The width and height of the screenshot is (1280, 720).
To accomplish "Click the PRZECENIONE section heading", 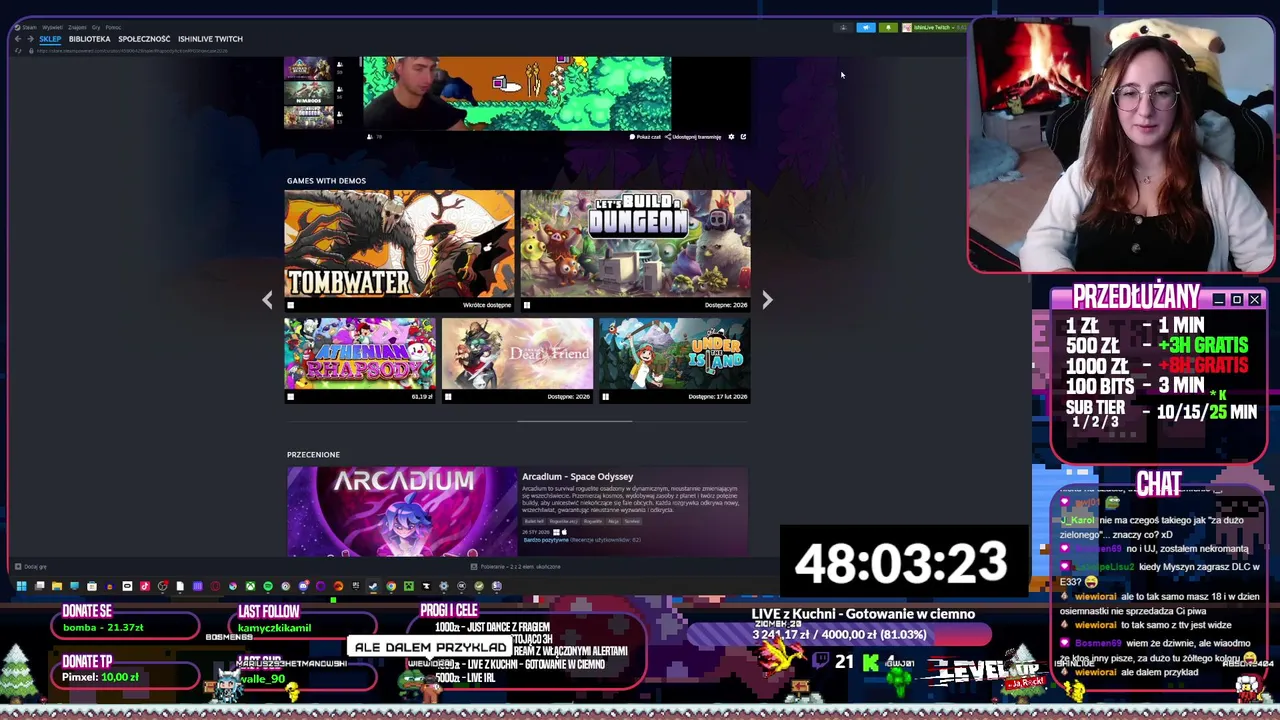I will pos(313,455).
